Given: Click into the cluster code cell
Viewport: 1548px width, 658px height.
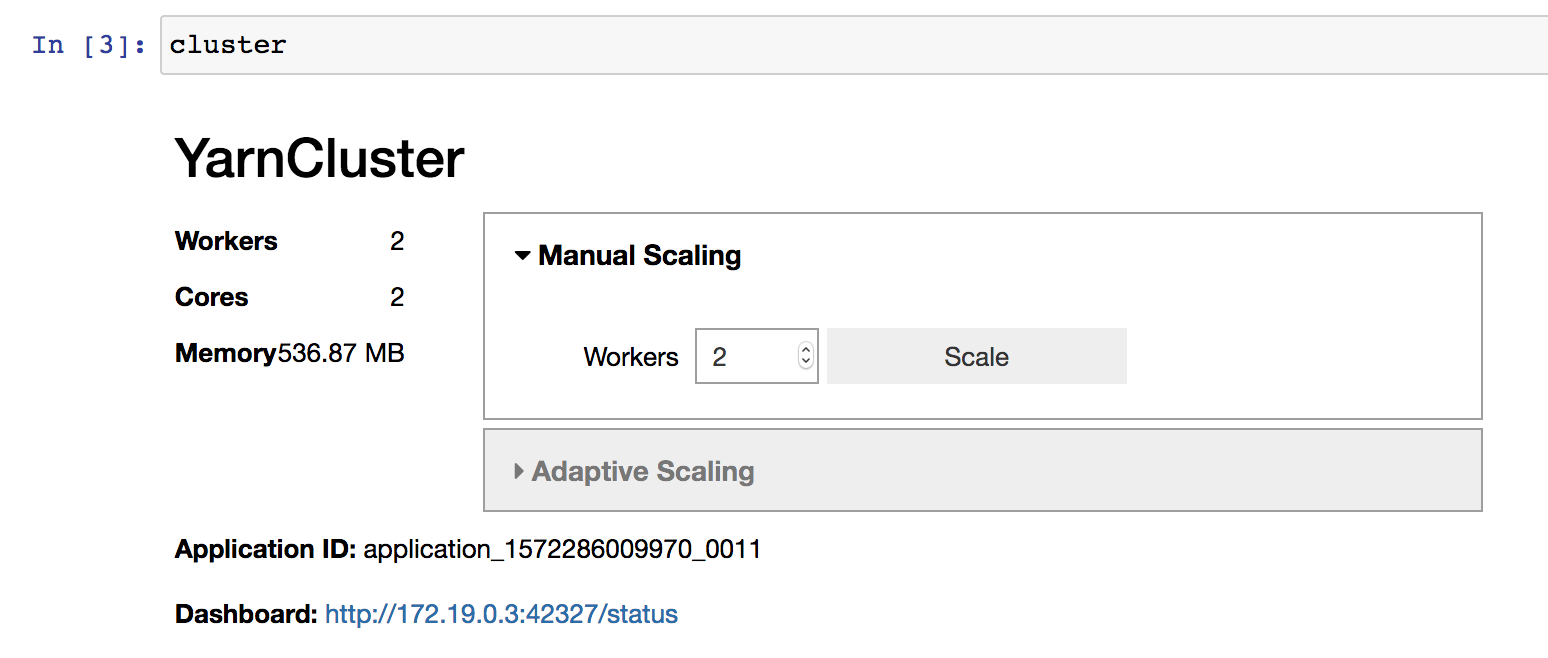Looking at the screenshot, I should pos(854,45).
